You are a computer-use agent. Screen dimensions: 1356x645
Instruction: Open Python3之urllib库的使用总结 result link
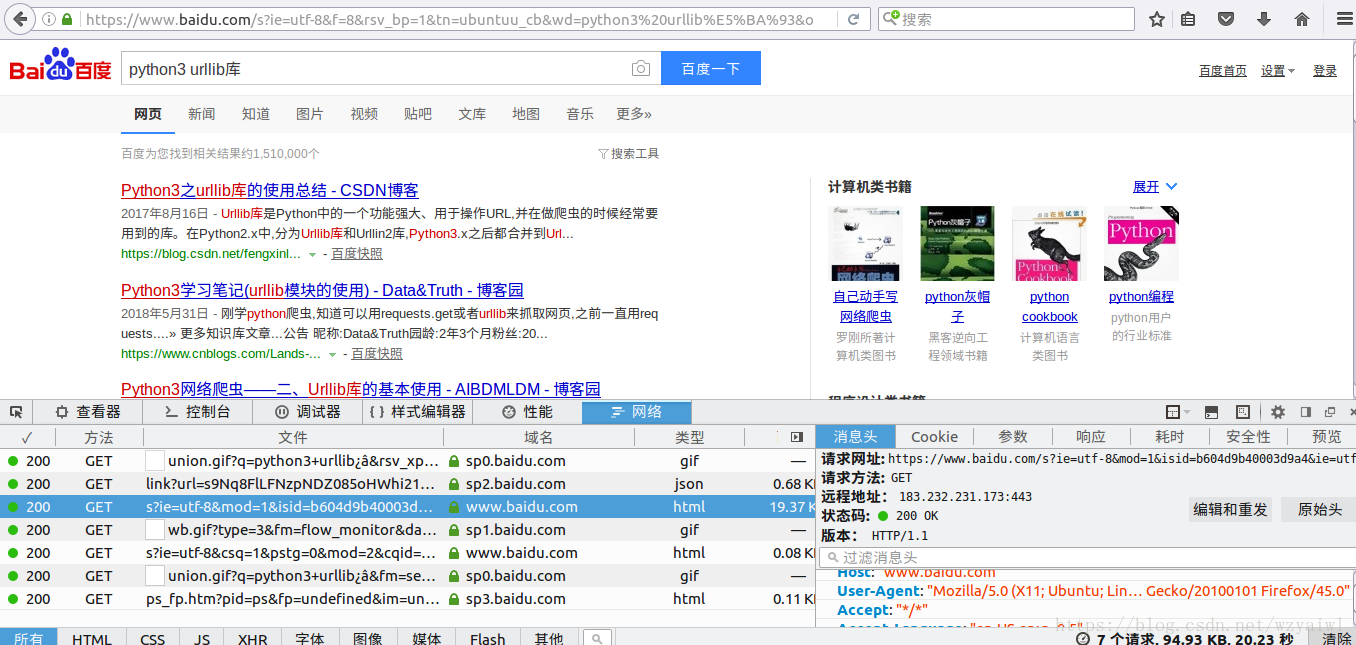tap(270, 190)
